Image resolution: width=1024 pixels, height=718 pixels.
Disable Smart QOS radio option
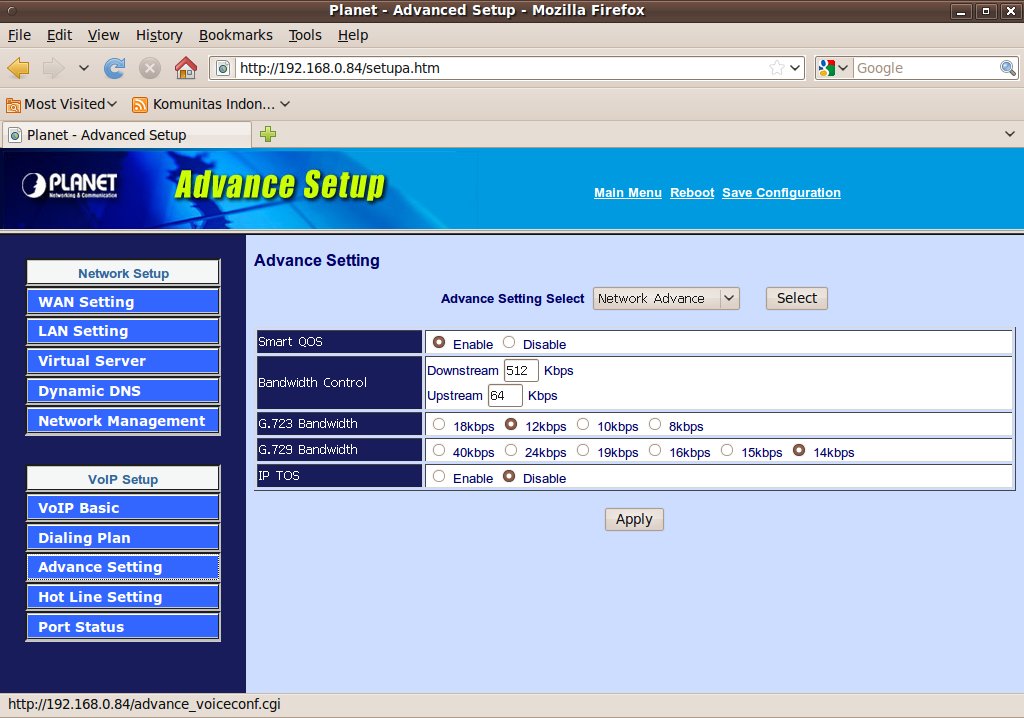(x=509, y=342)
